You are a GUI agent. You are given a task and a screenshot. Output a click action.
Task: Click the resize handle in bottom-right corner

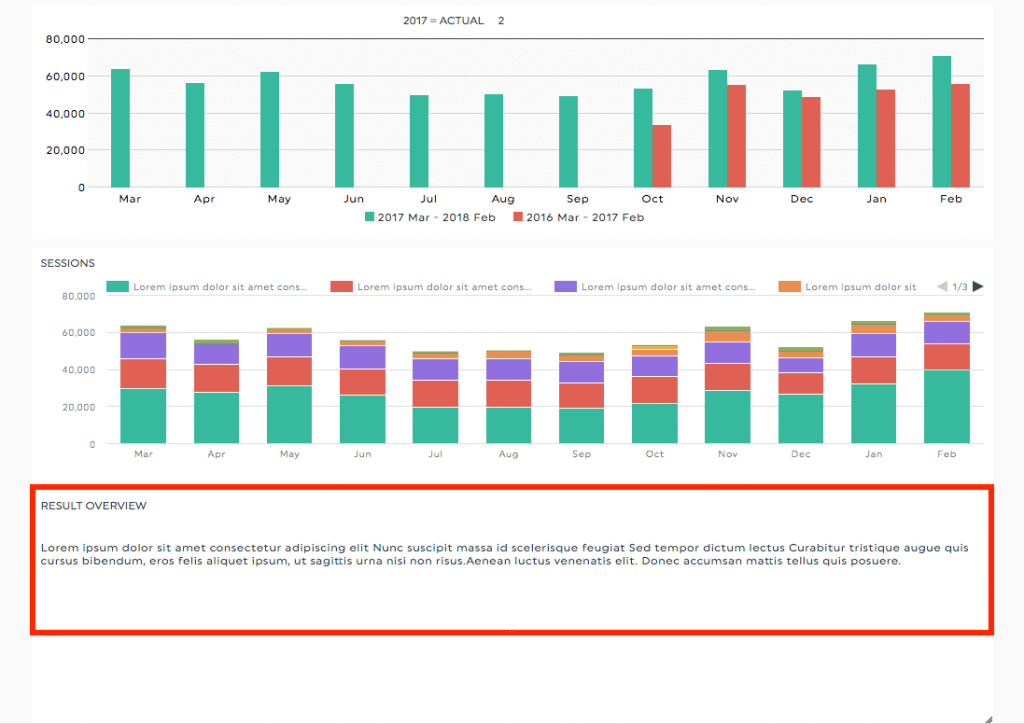point(988,716)
